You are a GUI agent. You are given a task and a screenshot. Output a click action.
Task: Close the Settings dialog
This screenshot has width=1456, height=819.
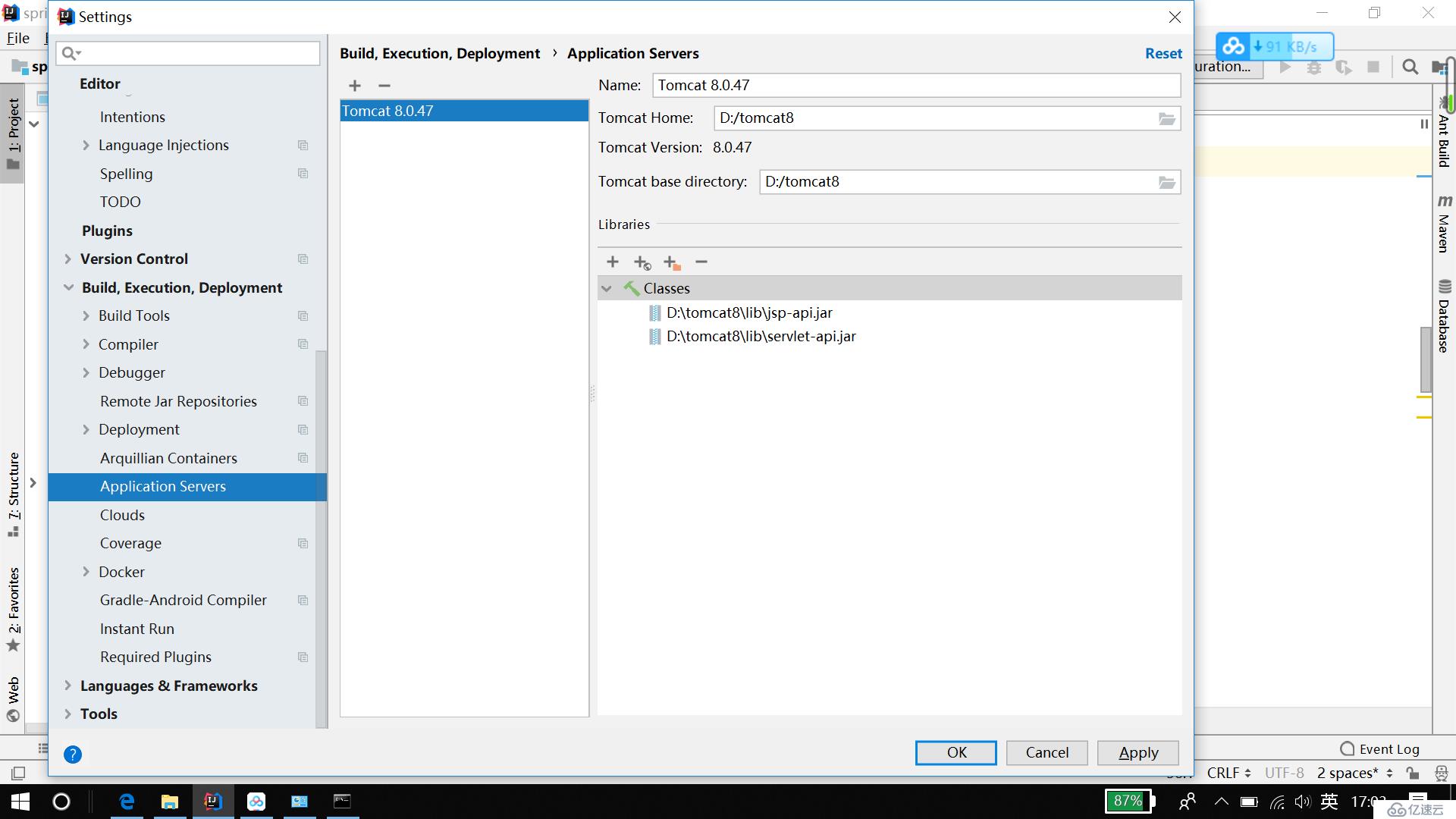click(x=1175, y=17)
